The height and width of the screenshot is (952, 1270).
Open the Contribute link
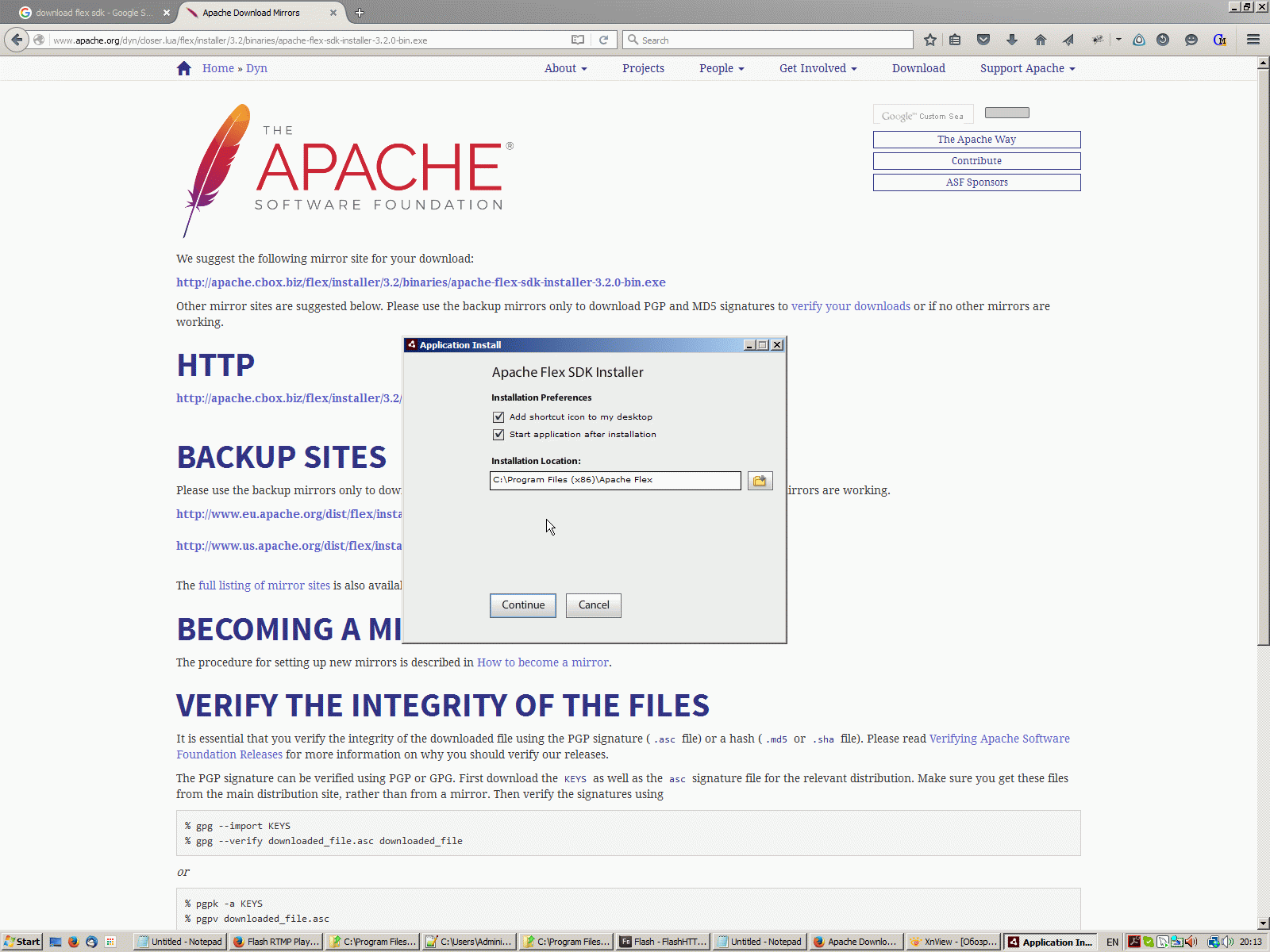click(x=977, y=161)
